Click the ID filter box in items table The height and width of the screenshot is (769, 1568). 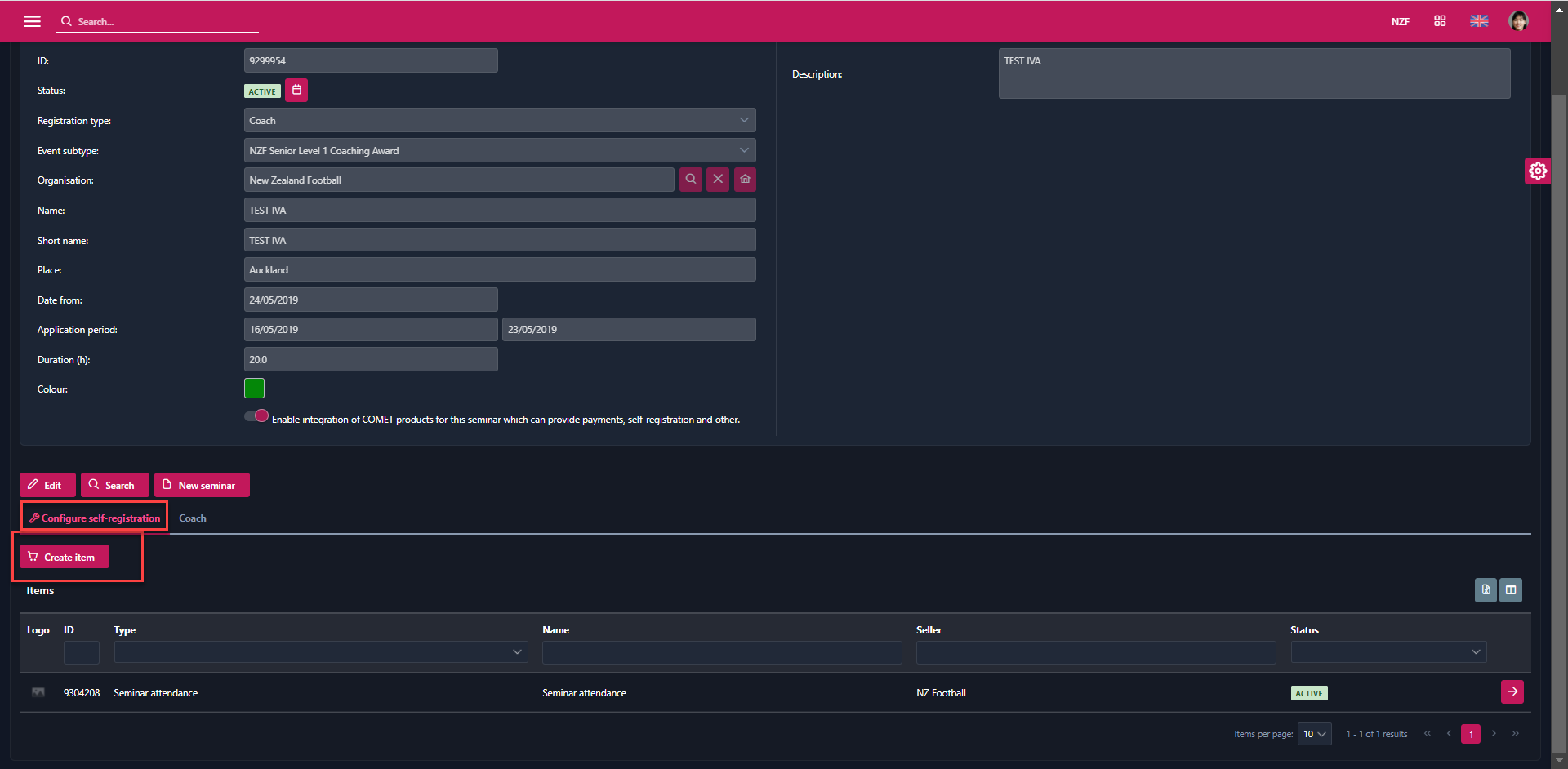point(82,651)
